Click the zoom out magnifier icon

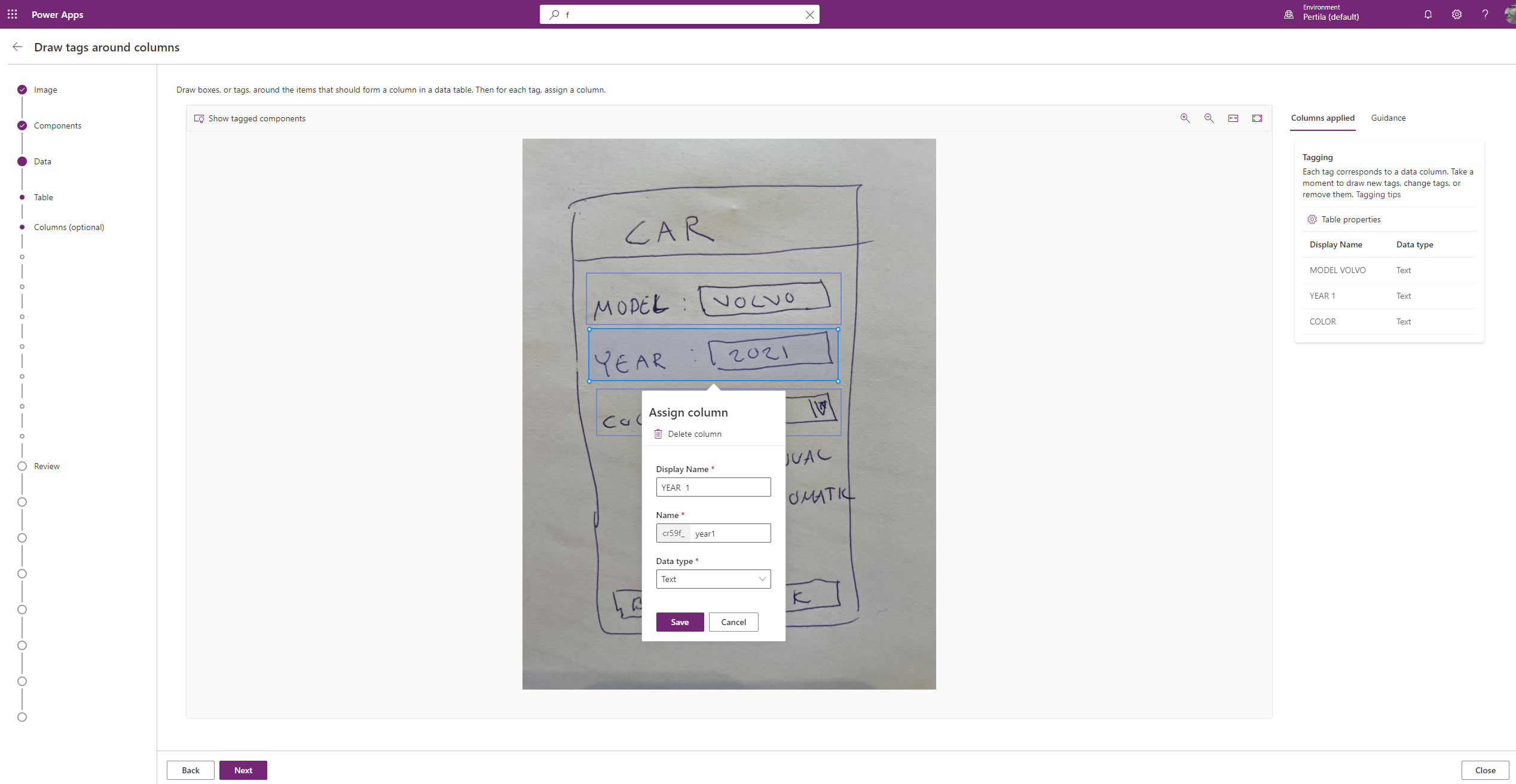pyautogui.click(x=1209, y=118)
